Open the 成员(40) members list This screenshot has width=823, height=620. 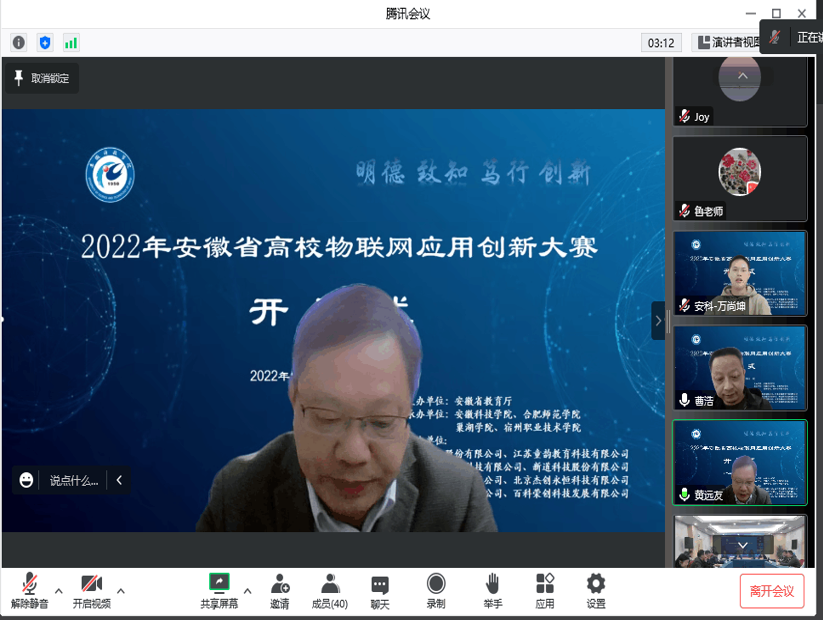[329, 590]
